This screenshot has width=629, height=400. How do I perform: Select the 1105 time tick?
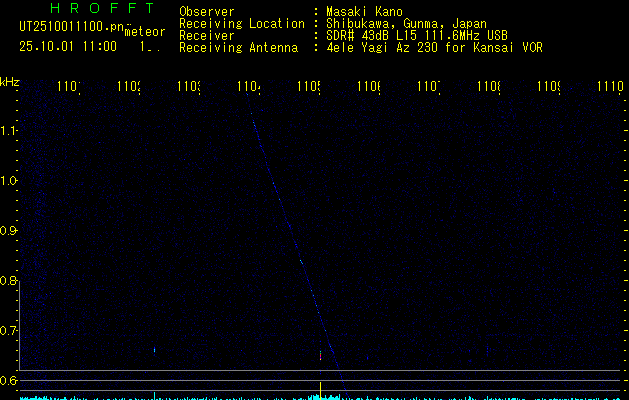[308, 88]
